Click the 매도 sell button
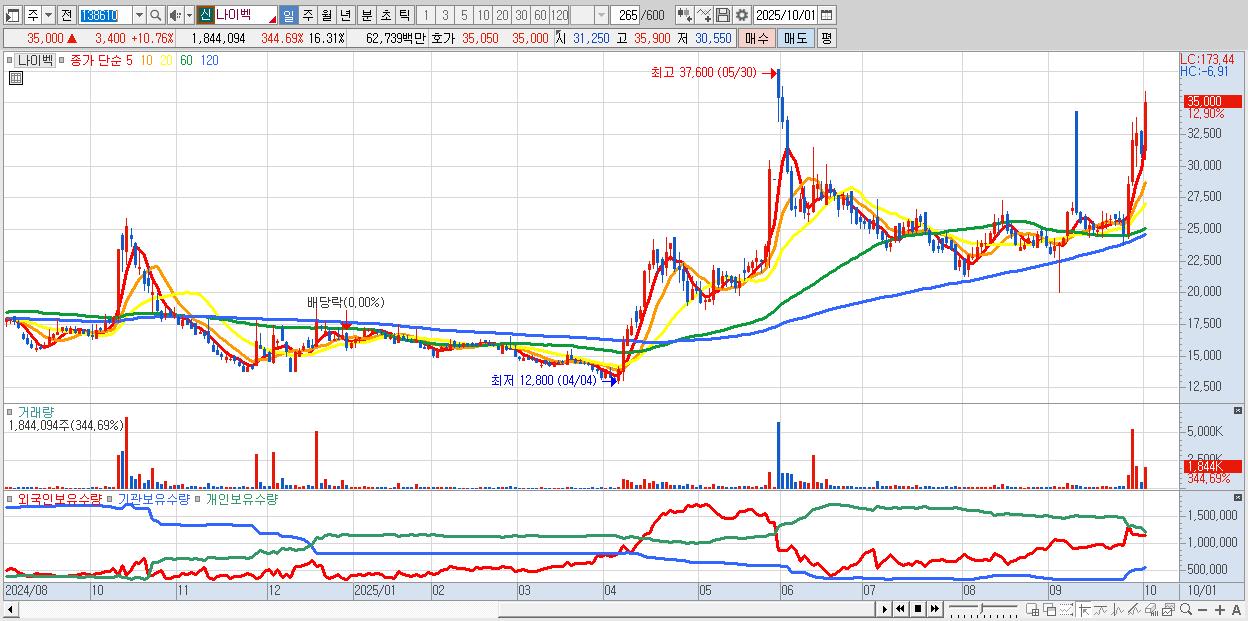 [x=796, y=38]
